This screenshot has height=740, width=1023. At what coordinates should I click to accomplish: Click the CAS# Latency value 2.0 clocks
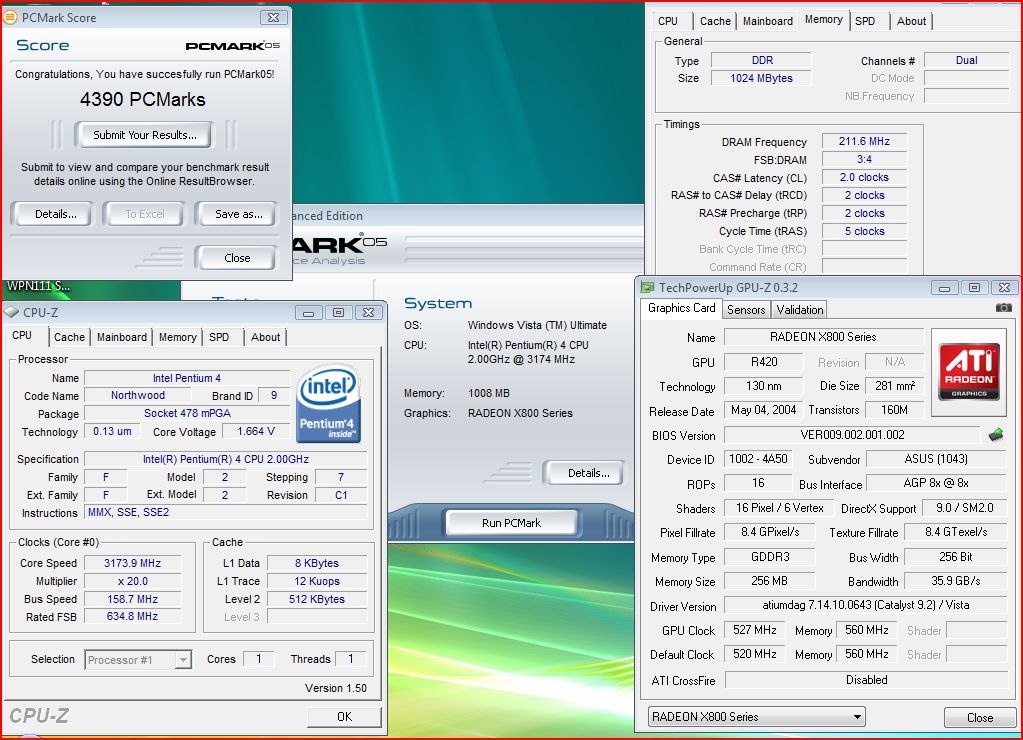coord(864,177)
